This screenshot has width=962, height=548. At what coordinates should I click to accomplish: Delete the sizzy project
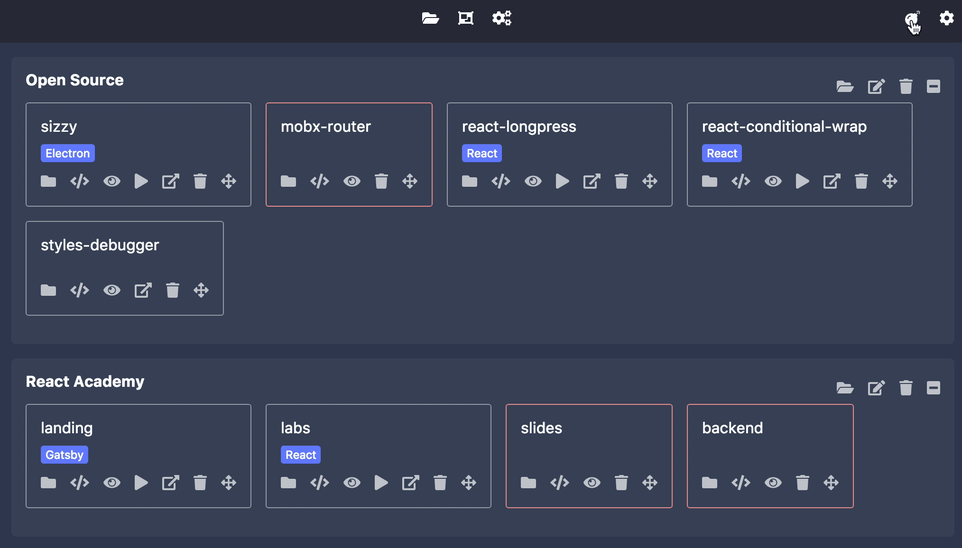(200, 181)
